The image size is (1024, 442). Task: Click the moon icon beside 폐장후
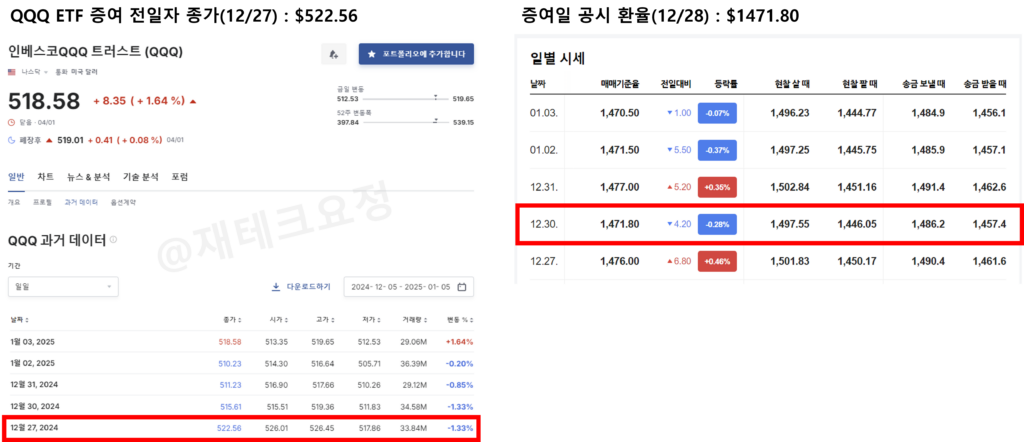pos(11,140)
